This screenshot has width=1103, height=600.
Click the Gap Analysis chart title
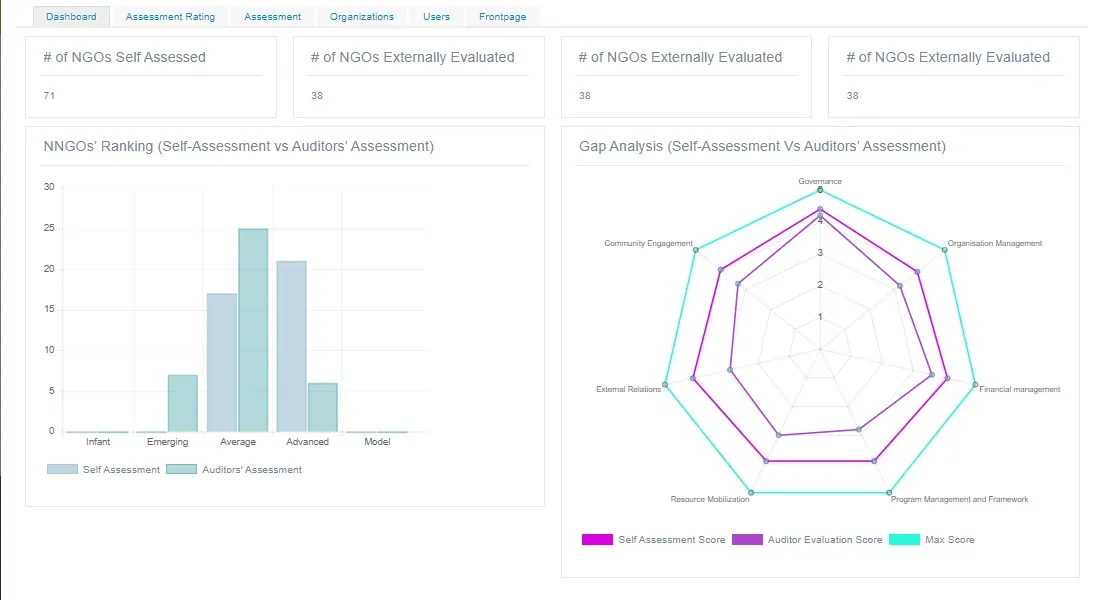(762, 146)
